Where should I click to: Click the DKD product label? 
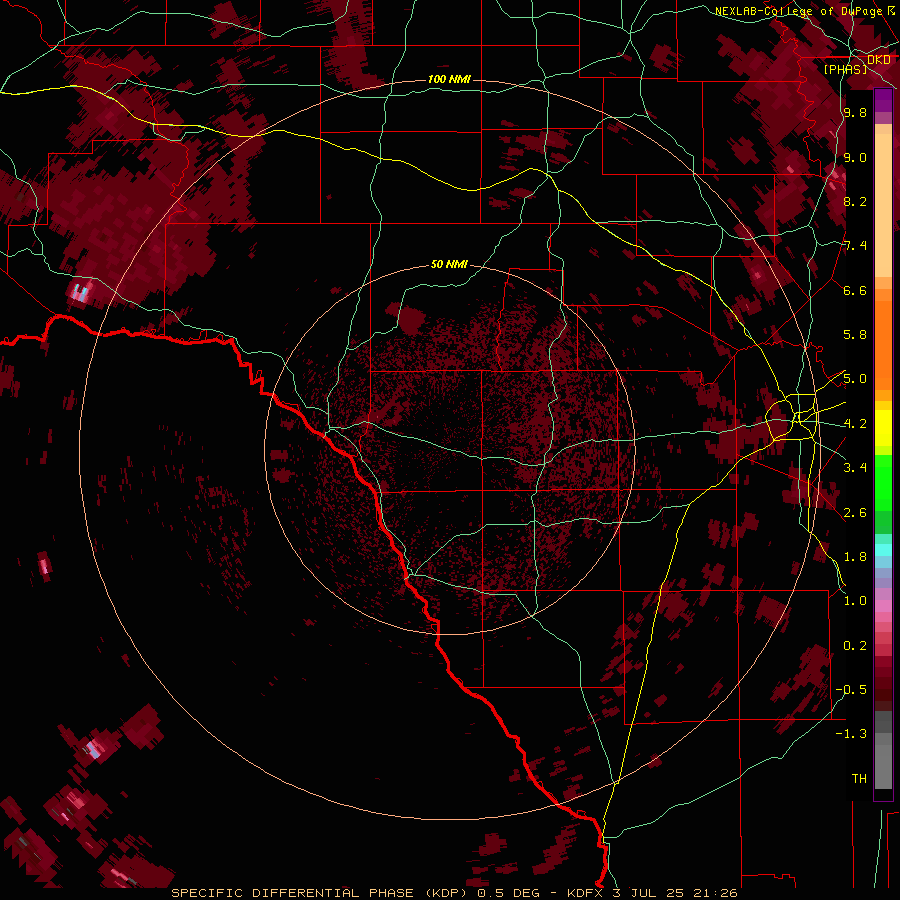pos(878,60)
